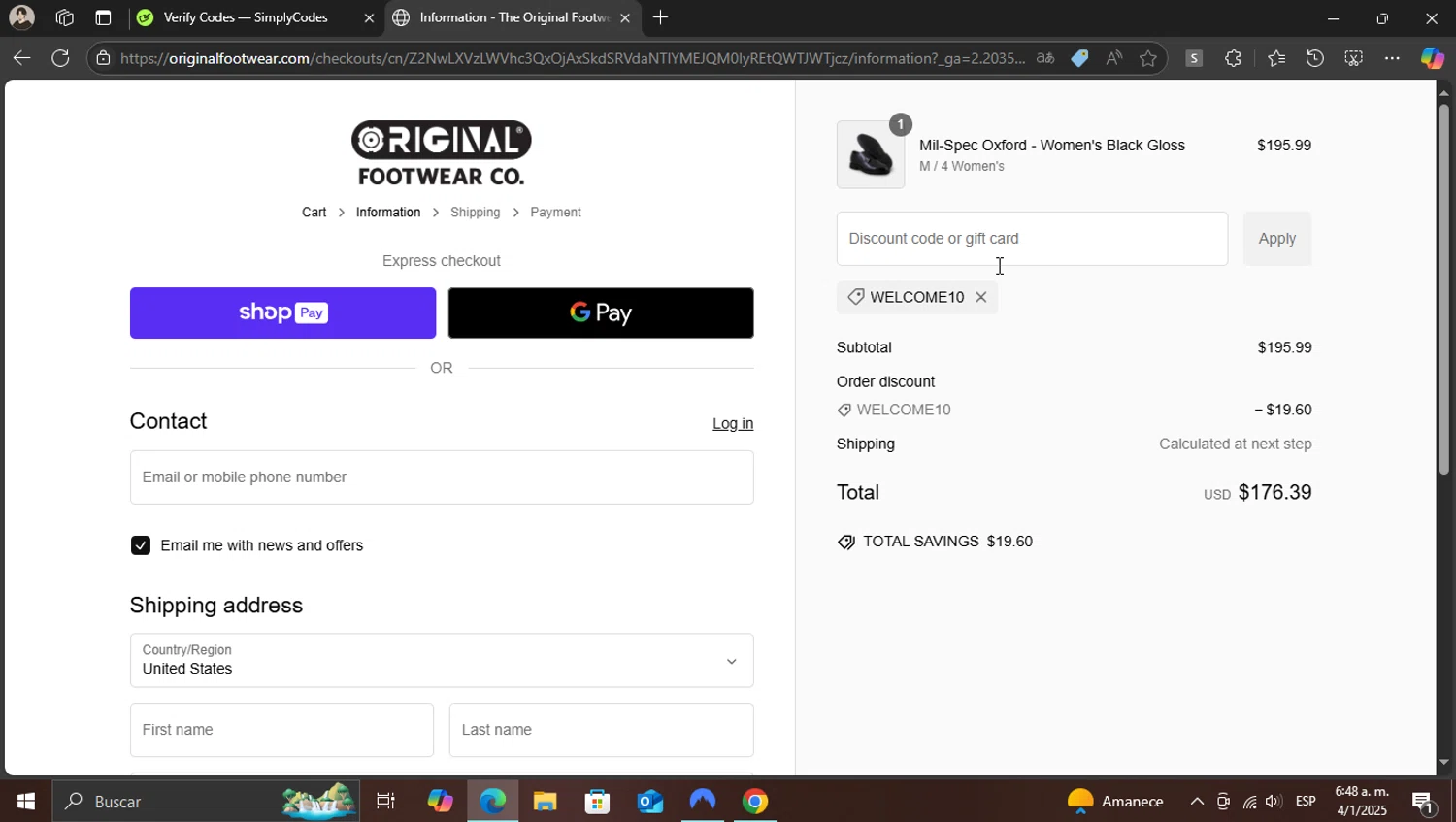Click the Original Footwear Co. logo
This screenshot has width=1456, height=822.
442,152
